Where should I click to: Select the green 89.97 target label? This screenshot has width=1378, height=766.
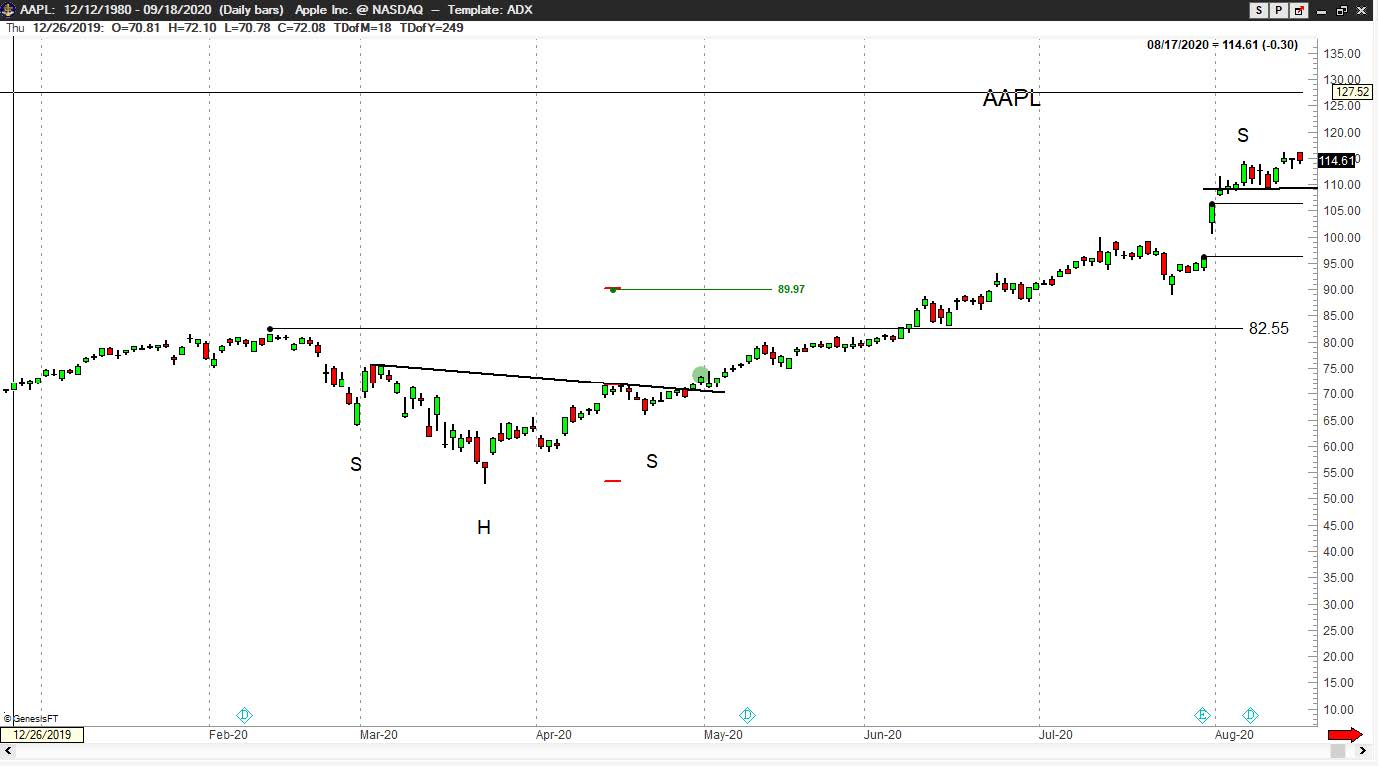click(791, 289)
